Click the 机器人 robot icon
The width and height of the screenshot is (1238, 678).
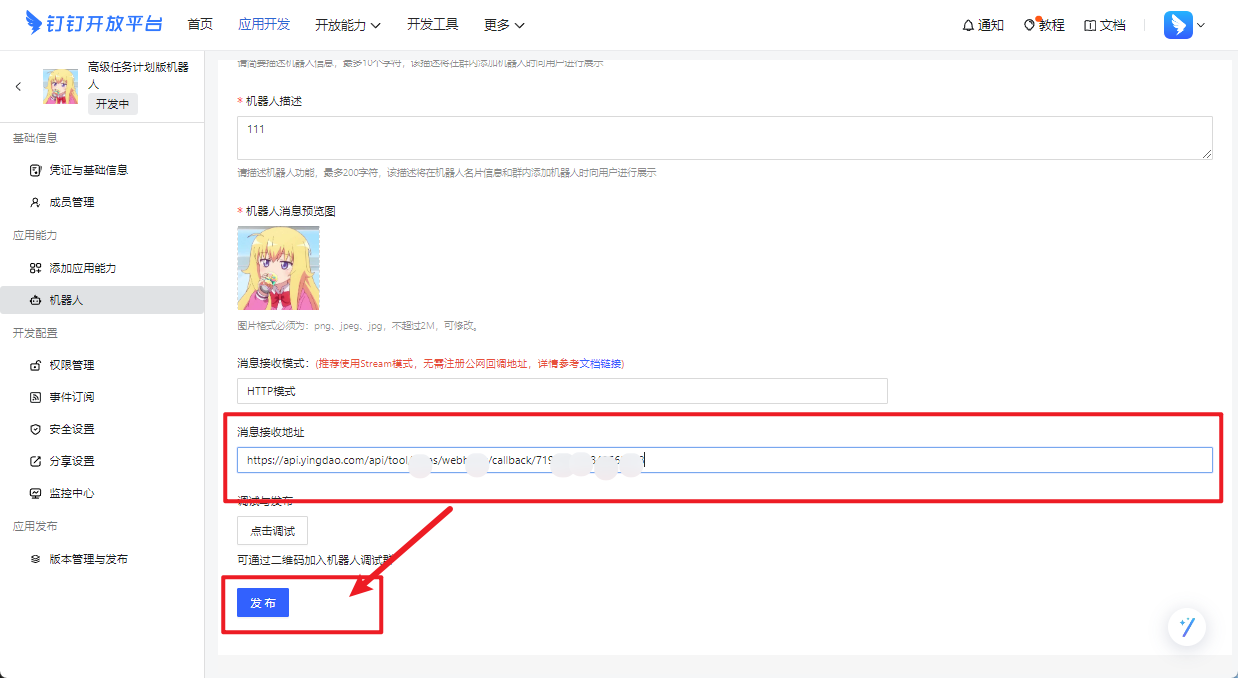pos(36,300)
